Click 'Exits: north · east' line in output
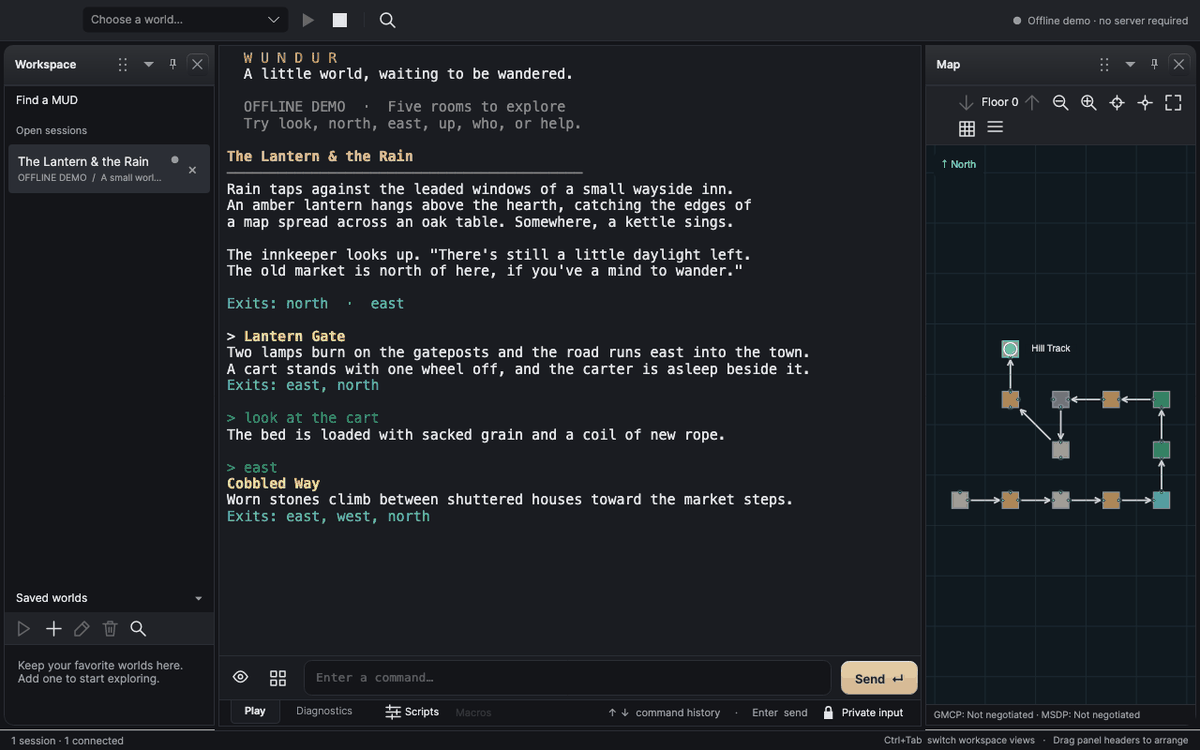 pyautogui.click(x=315, y=303)
